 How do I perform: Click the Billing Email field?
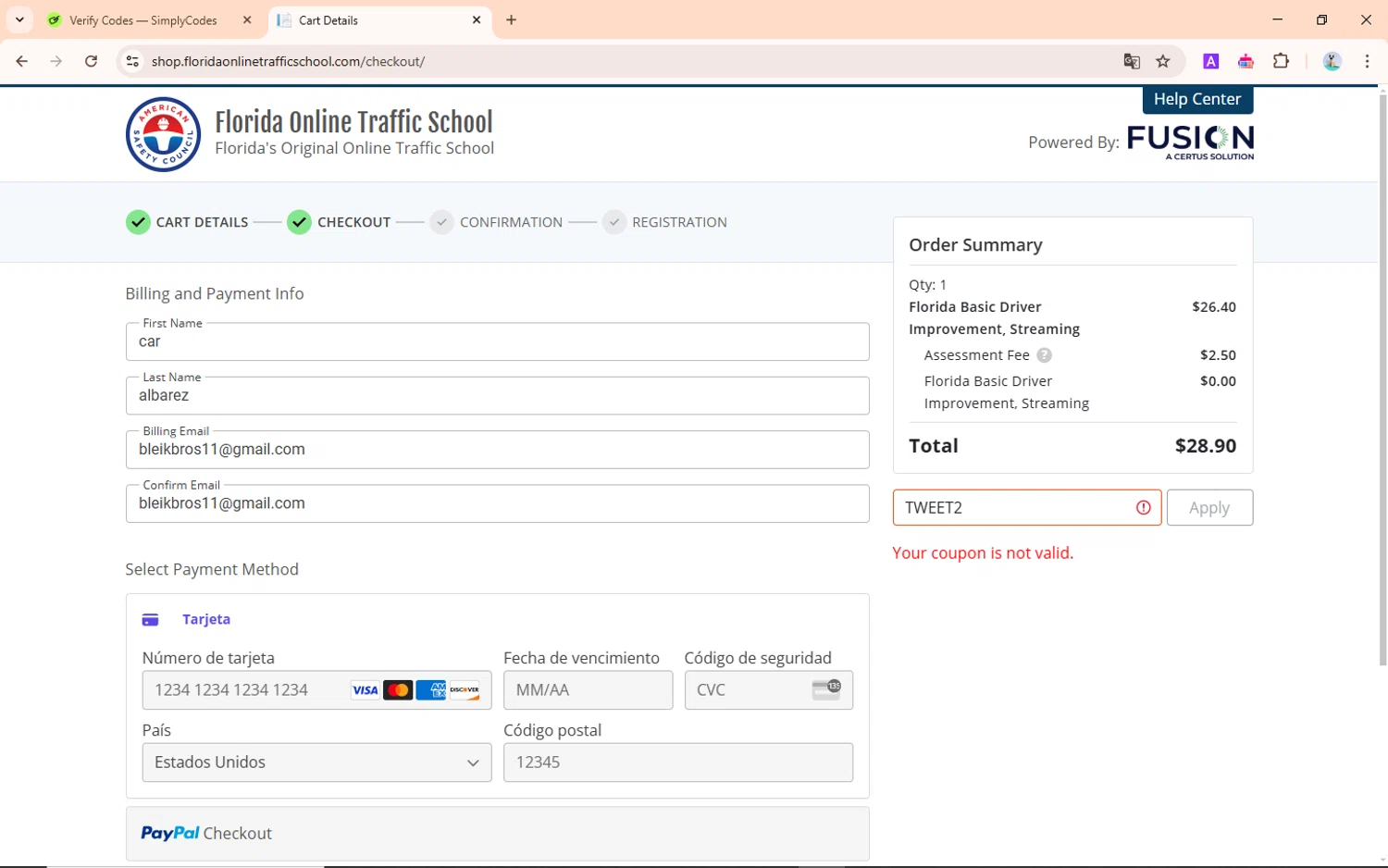[497, 449]
